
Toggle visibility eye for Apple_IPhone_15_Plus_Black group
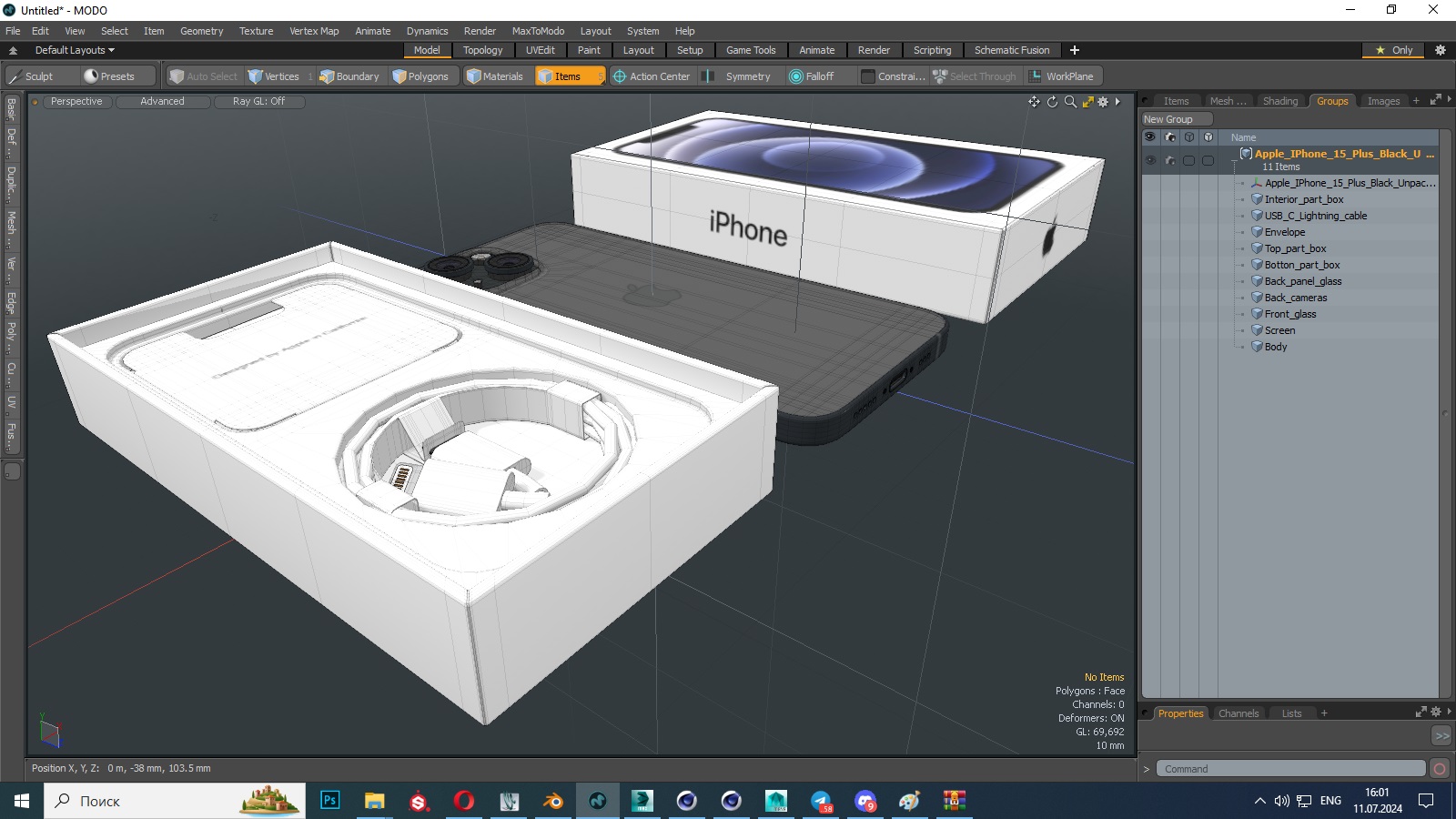point(1150,160)
